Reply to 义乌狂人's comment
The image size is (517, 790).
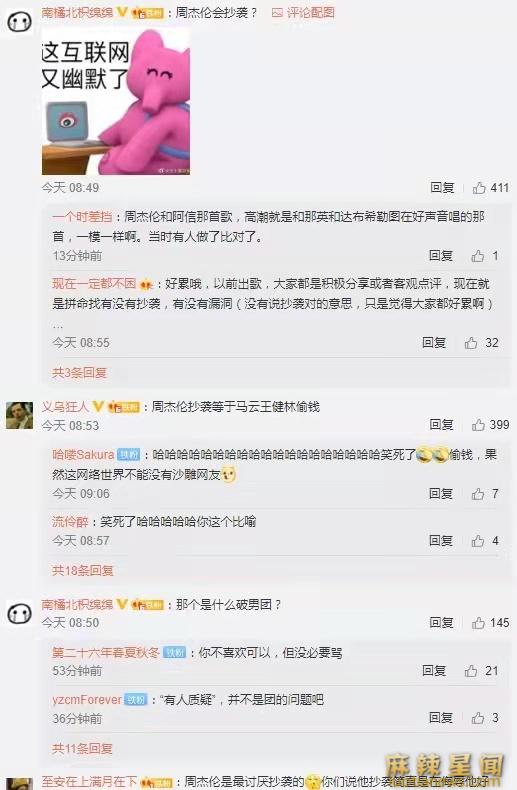[x=442, y=425]
